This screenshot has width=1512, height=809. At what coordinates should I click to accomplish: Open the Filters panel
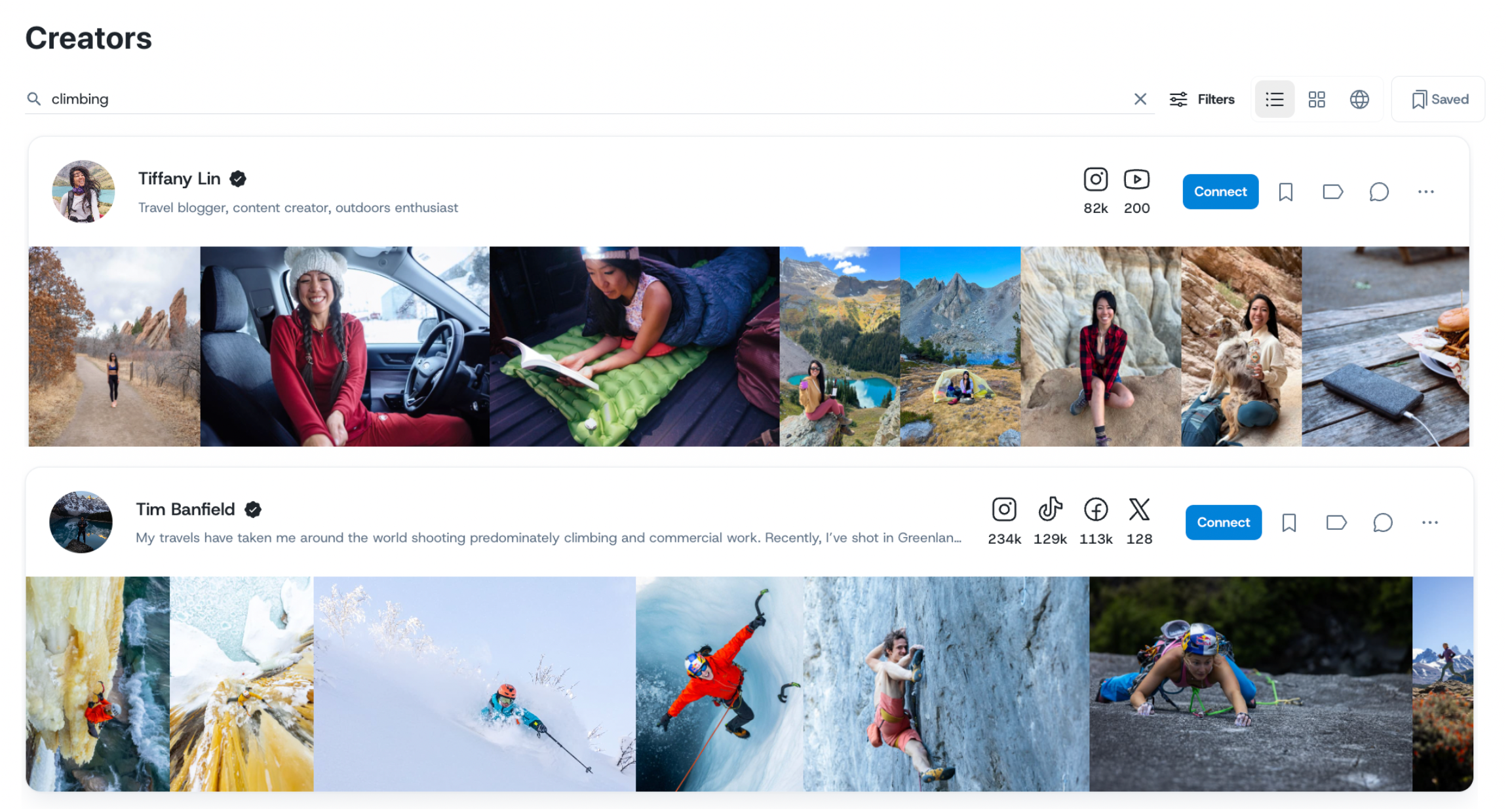[1202, 99]
